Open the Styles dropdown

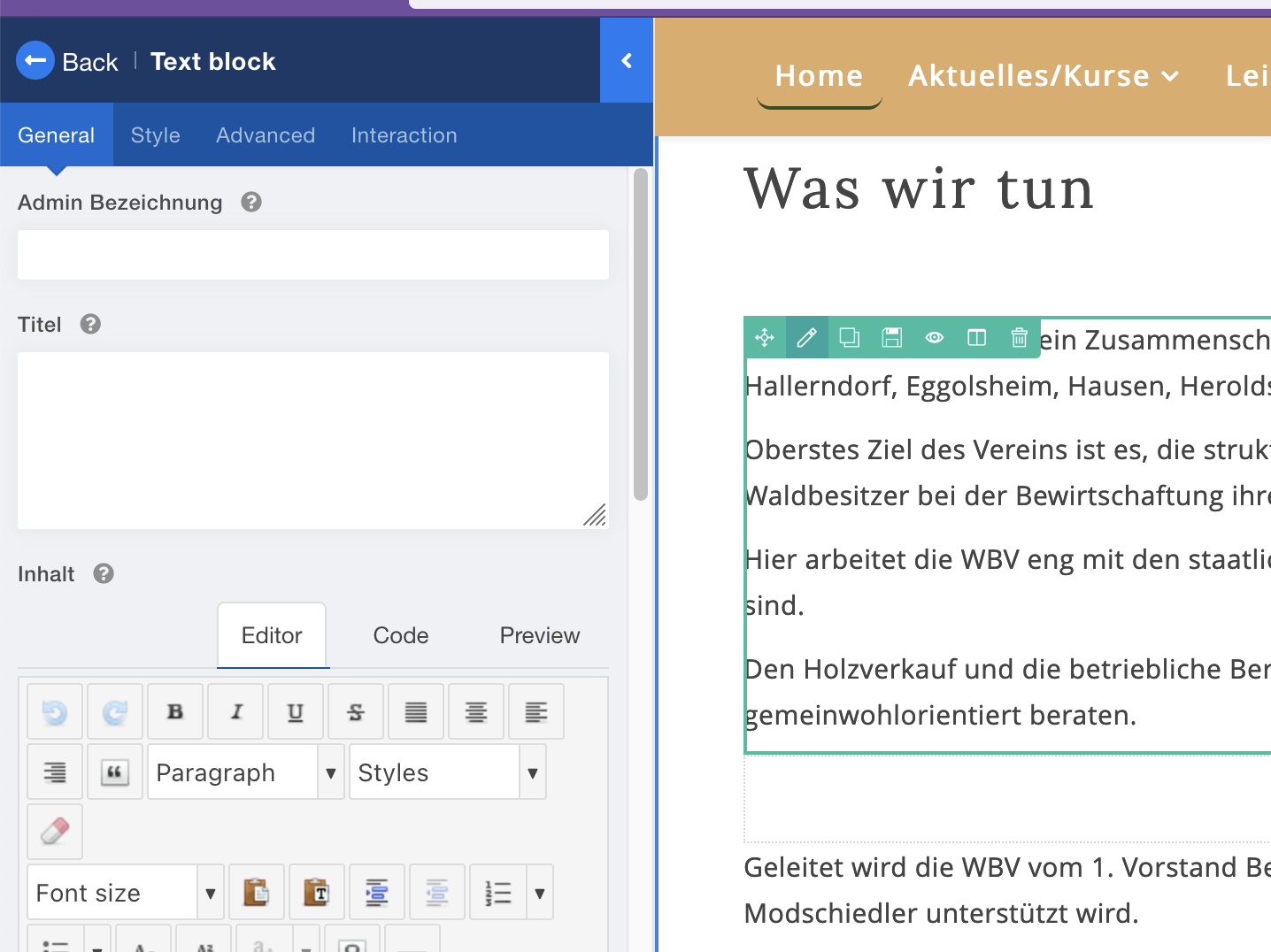(447, 772)
